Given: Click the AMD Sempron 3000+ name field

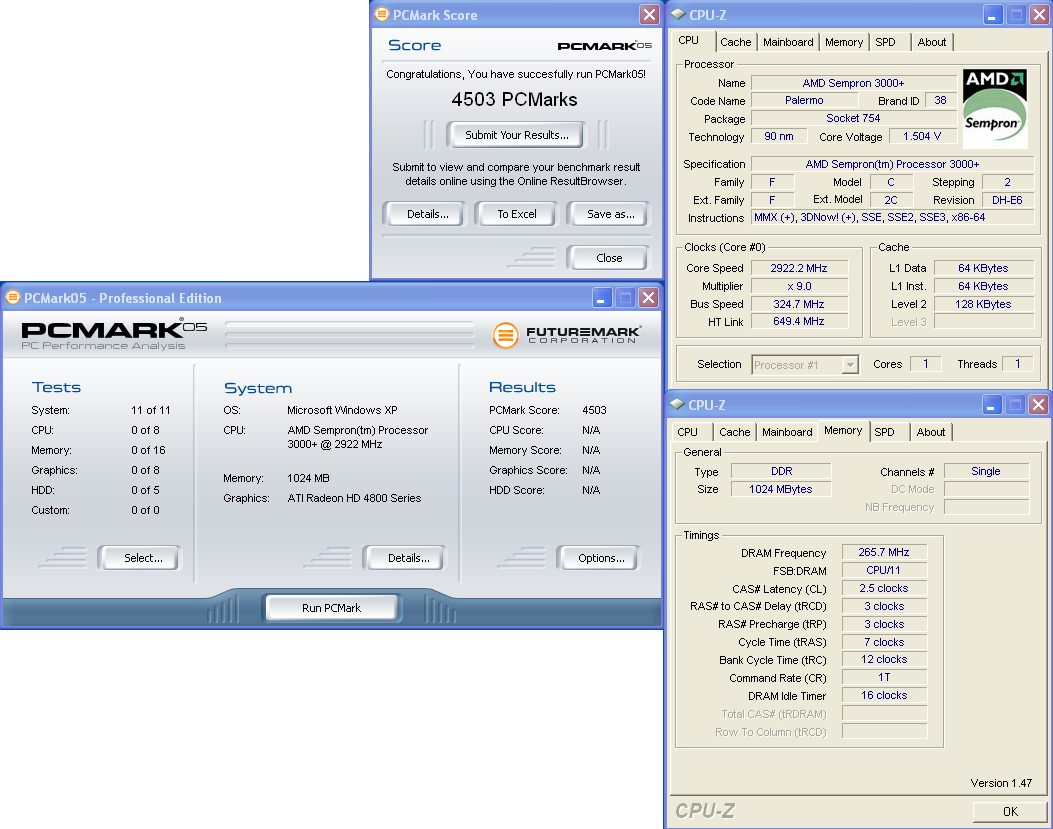Looking at the screenshot, I should [853, 83].
